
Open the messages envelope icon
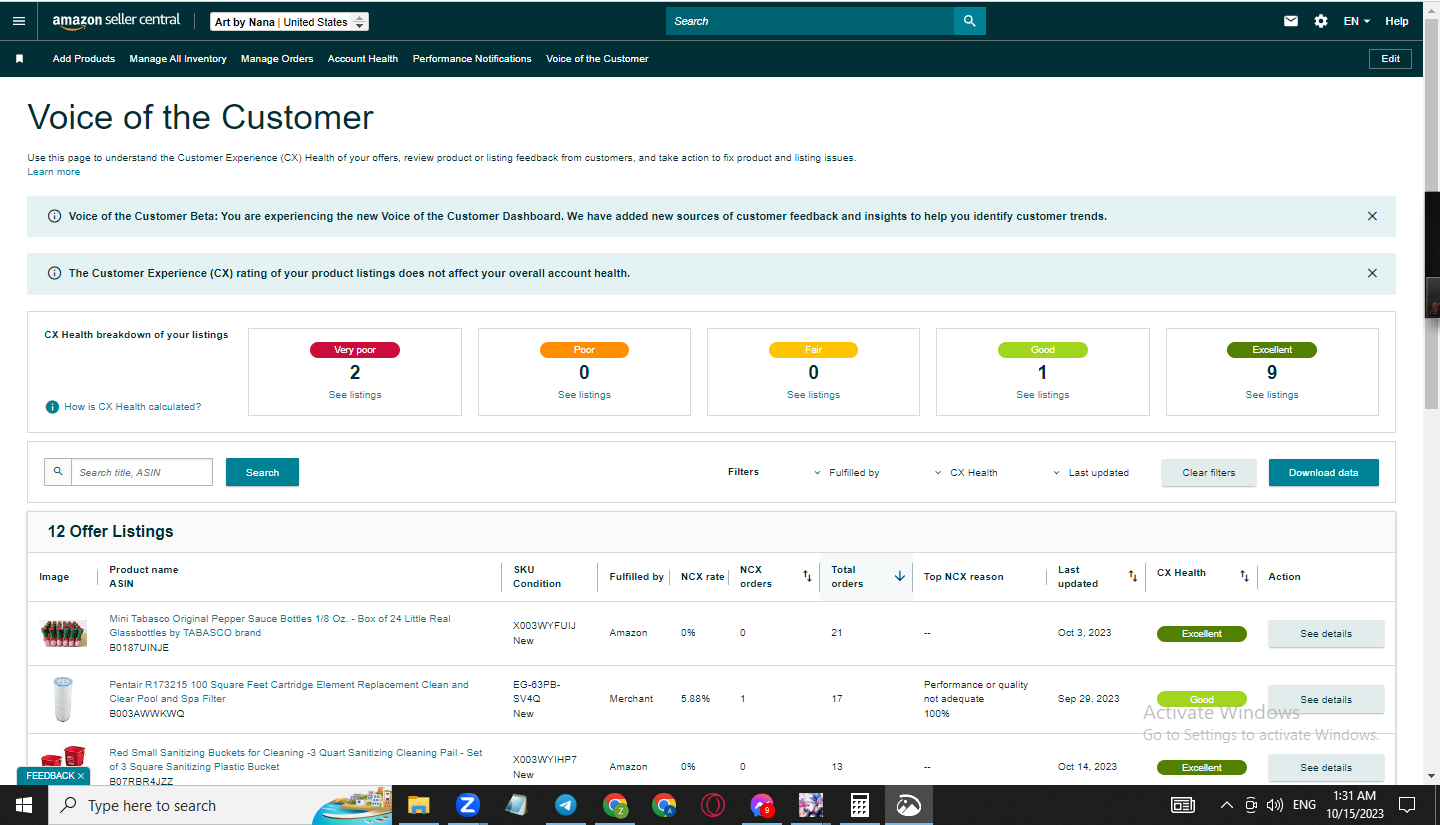(x=1291, y=21)
